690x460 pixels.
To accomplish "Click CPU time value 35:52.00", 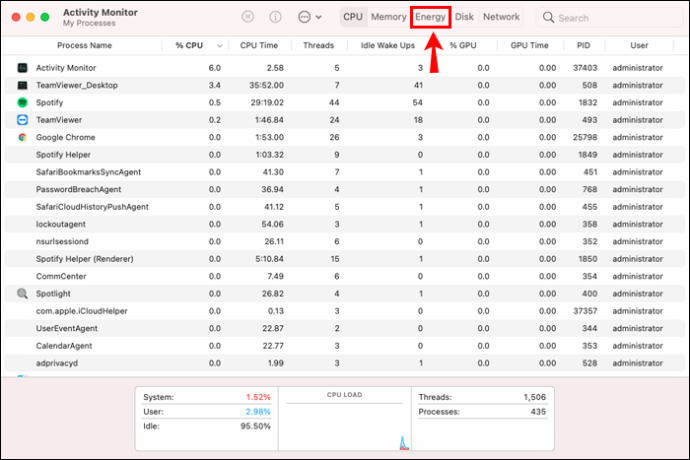I will pyautogui.click(x=266, y=85).
